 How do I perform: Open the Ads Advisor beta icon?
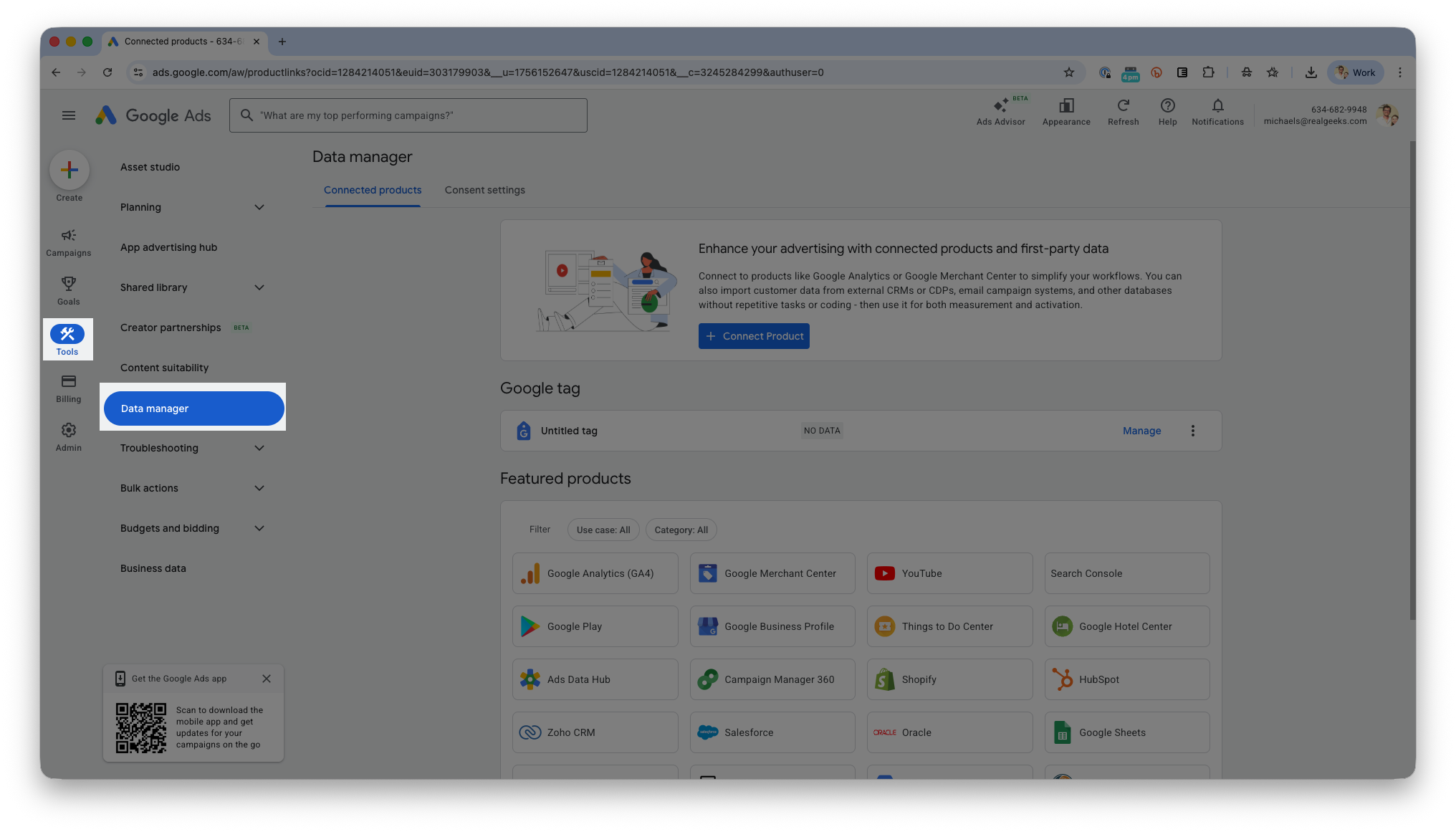(x=1000, y=106)
